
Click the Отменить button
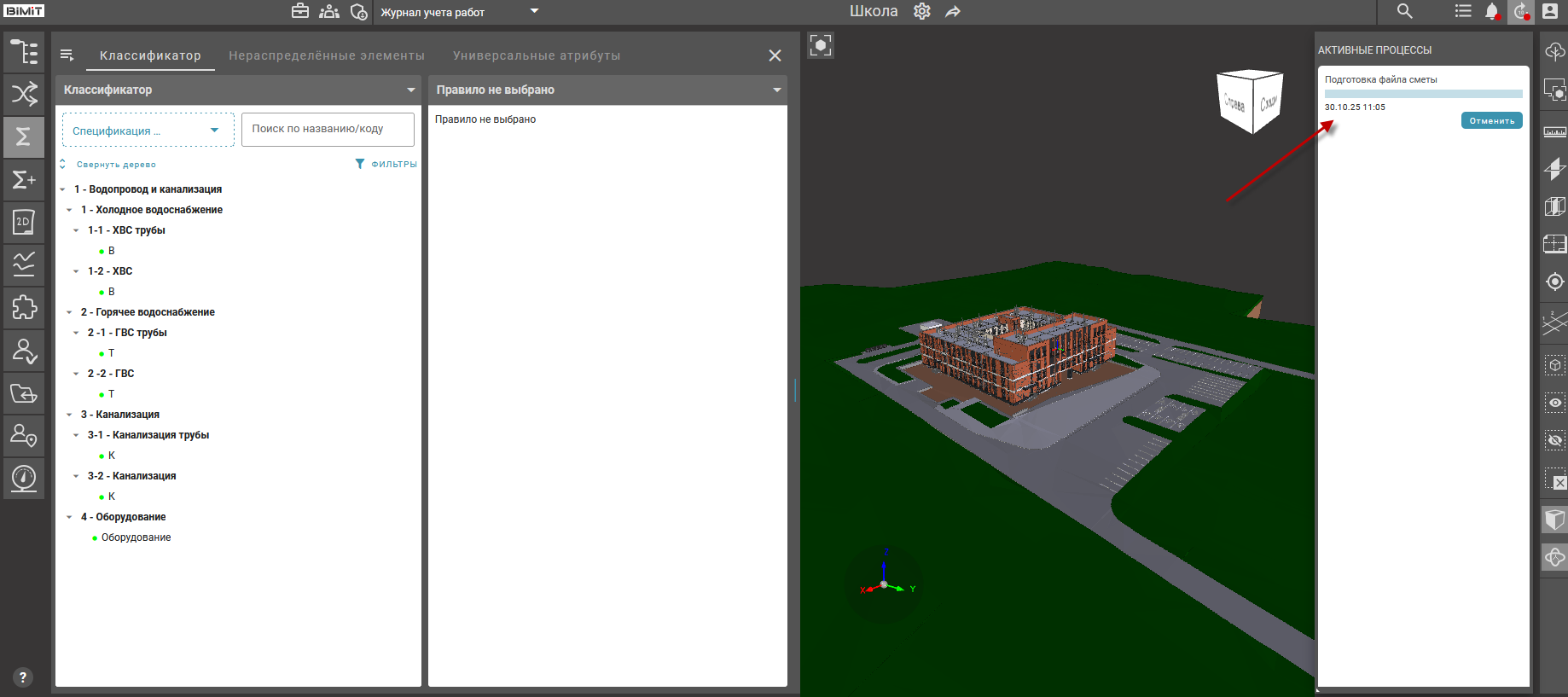pyautogui.click(x=1491, y=121)
